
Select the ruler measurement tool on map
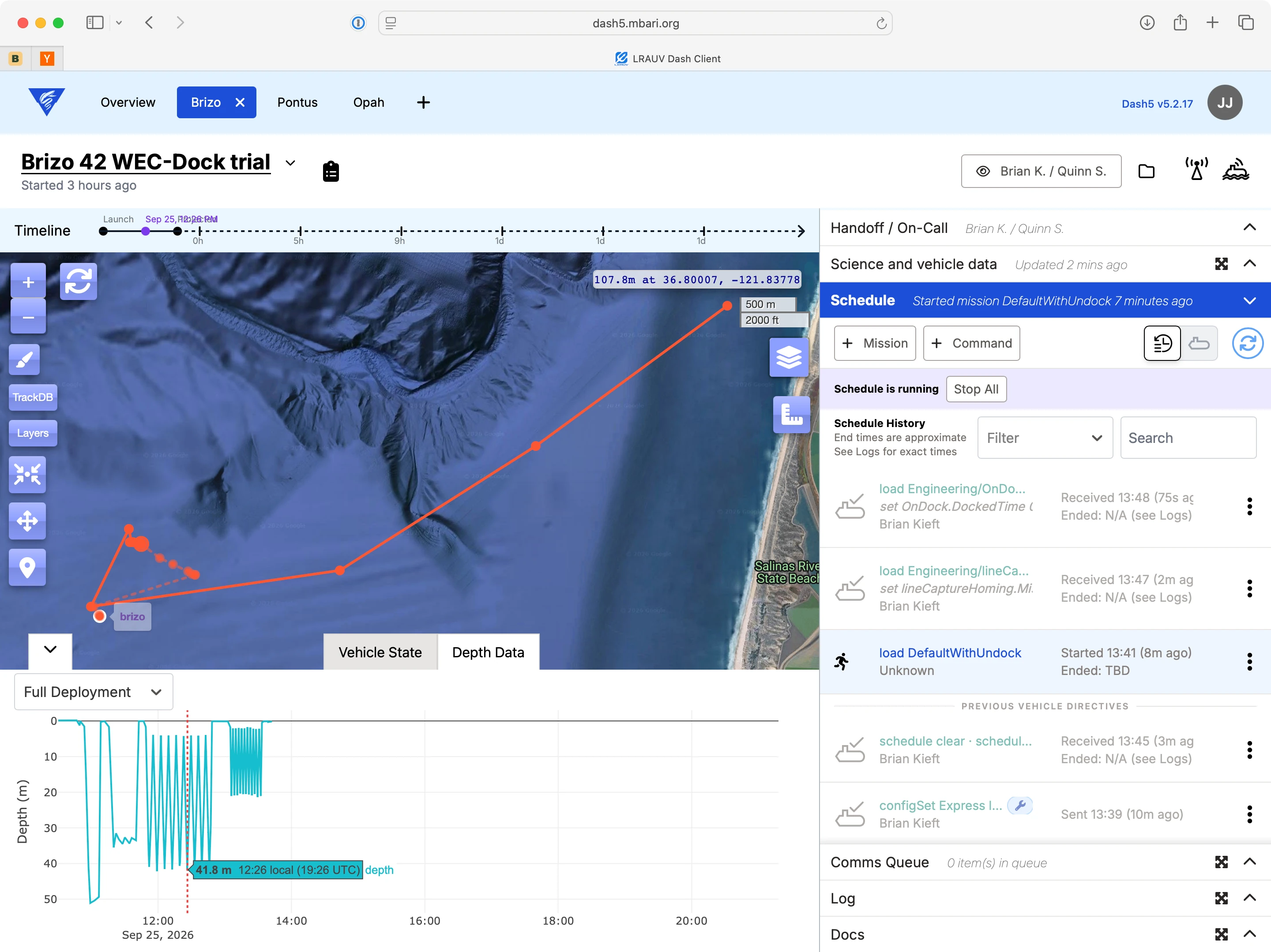coord(791,414)
